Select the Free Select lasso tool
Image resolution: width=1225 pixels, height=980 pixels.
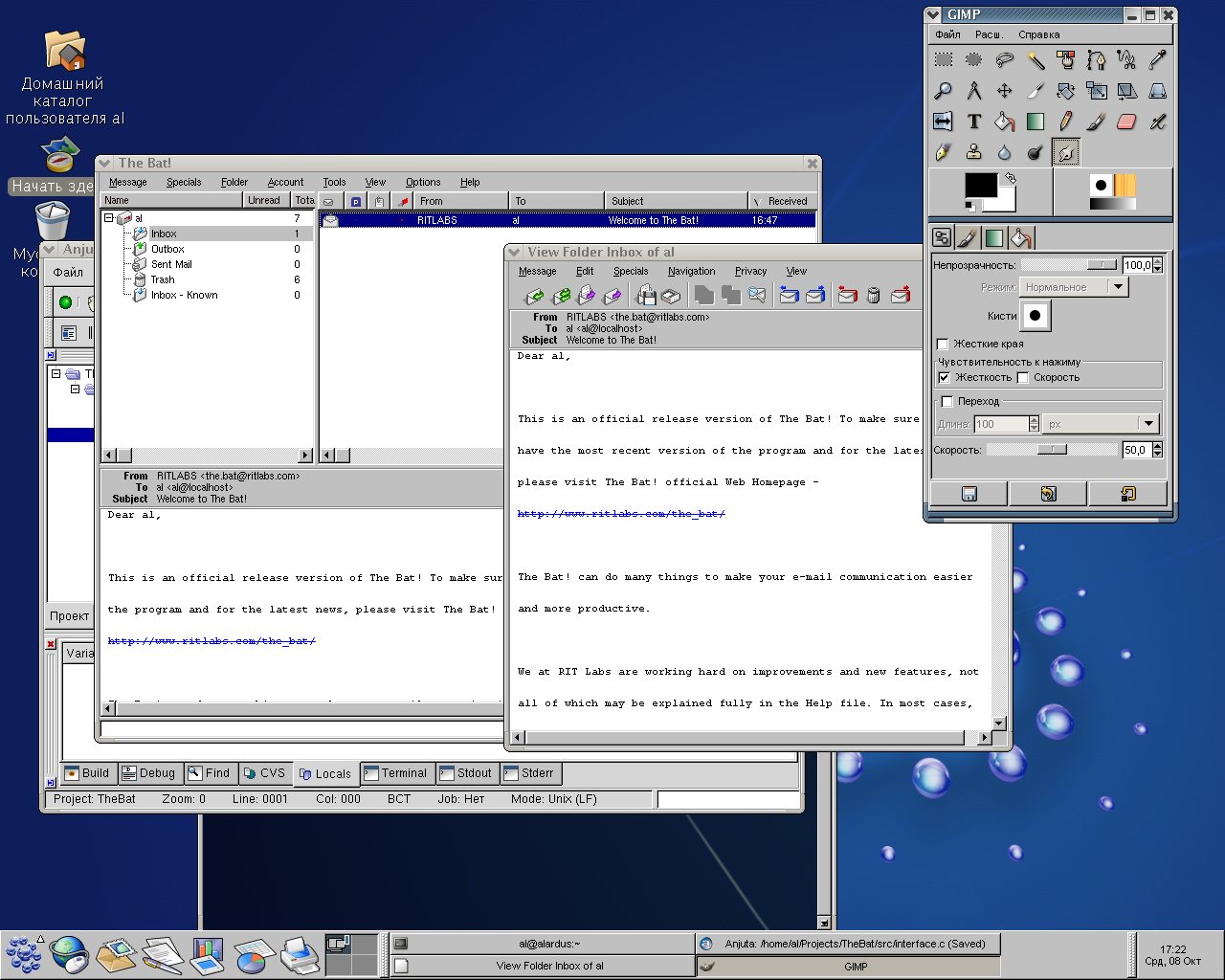pyautogui.click(x=1005, y=60)
